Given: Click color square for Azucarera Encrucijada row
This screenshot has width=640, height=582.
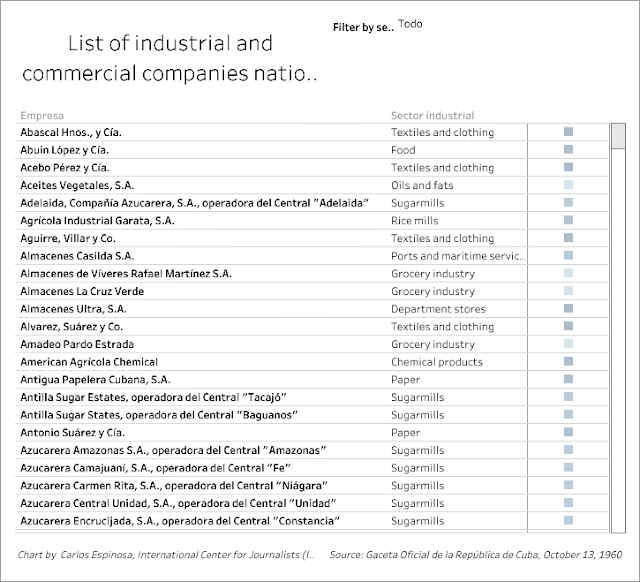Looking at the screenshot, I should coord(568,520).
